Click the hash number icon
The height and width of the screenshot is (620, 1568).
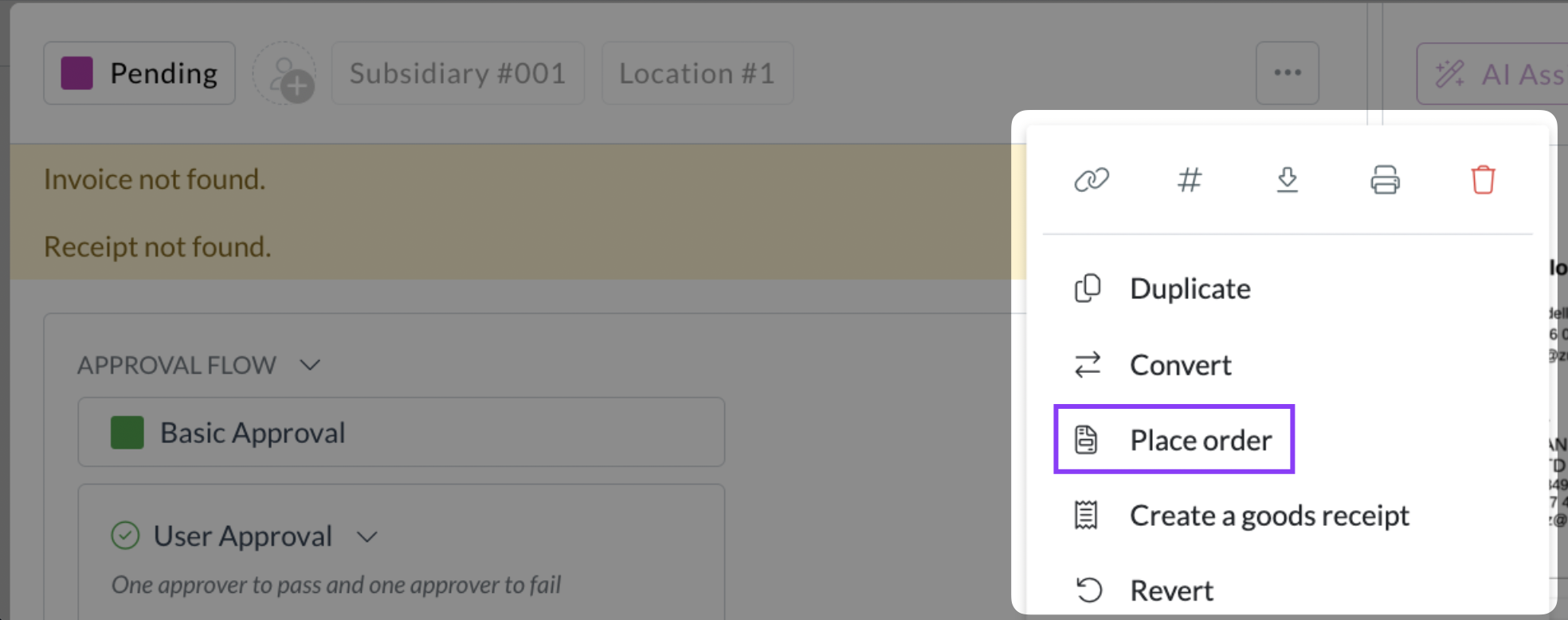pyautogui.click(x=1190, y=179)
